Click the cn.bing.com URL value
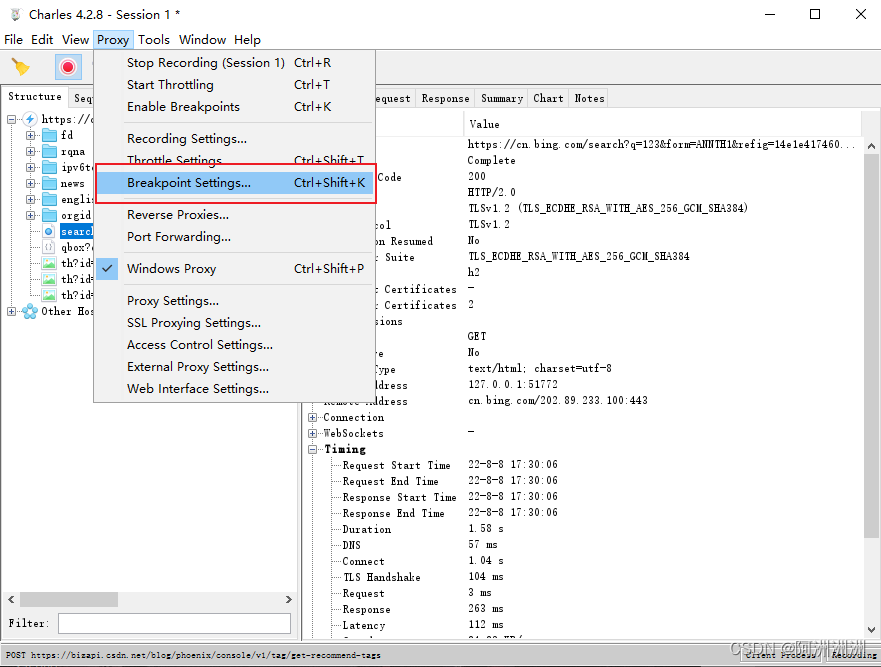Viewport: 881px width, 667px height. 661,144
